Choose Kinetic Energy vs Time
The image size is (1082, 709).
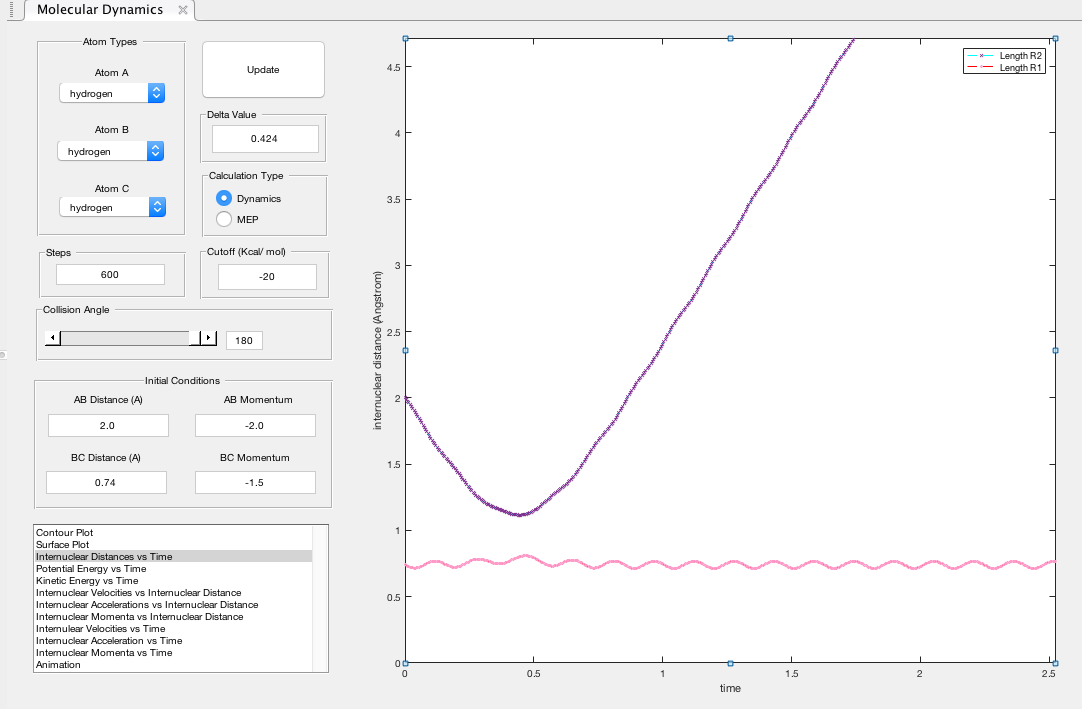pyautogui.click(x=173, y=581)
